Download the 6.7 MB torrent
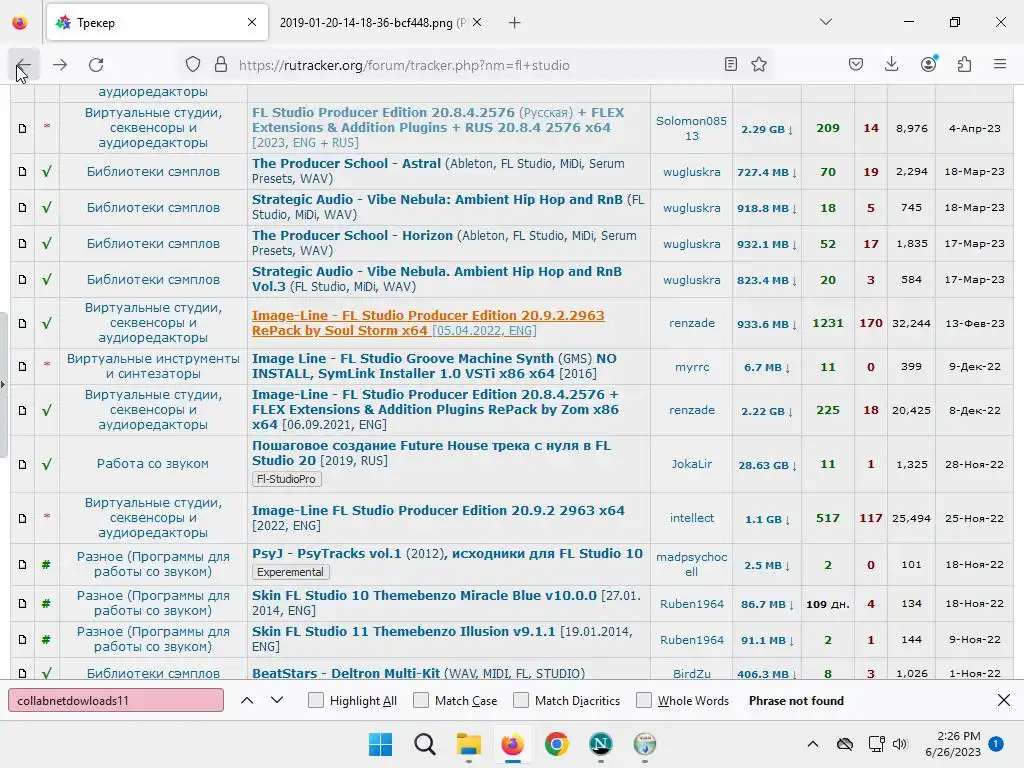The image size is (1024, 768). [x=767, y=368]
